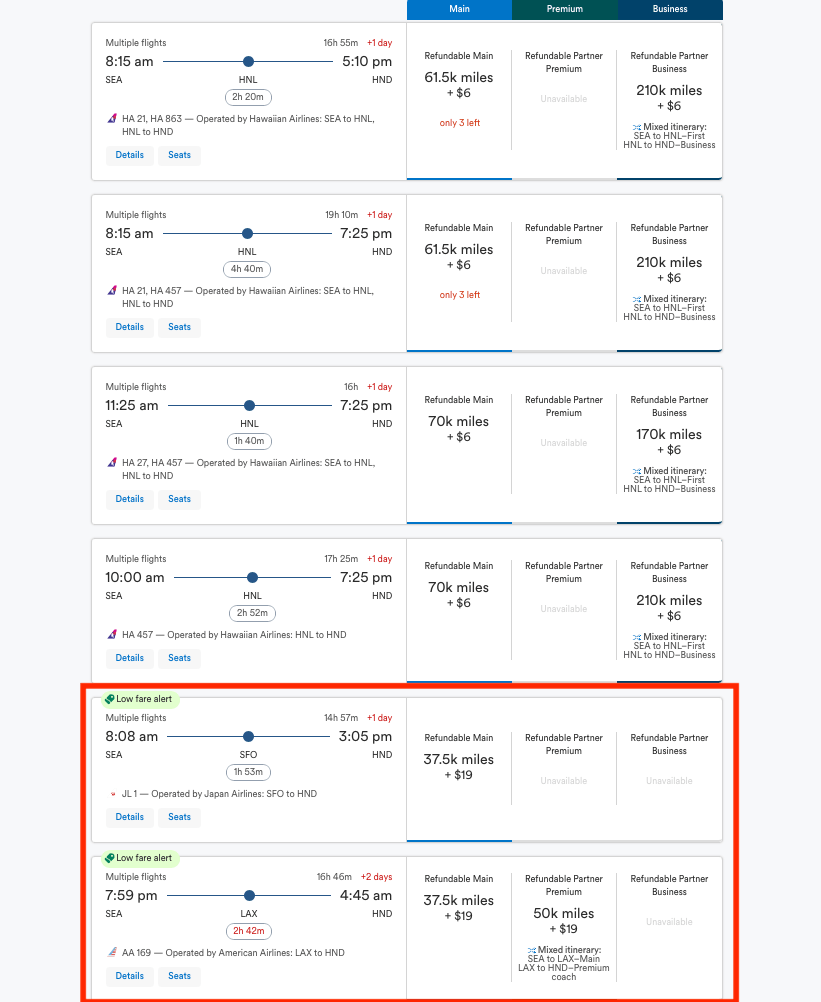Expand the 2h 42m LAX layover pill

pyautogui.click(x=249, y=931)
